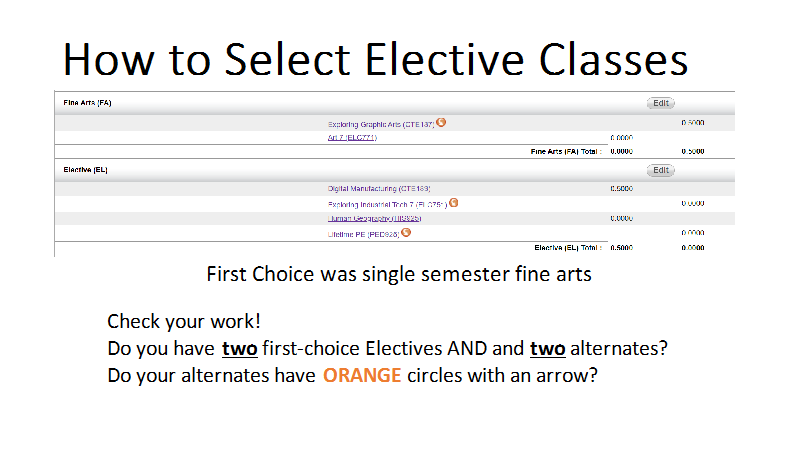
Task: Select the Digital Manufacturing course link
Action: point(379,189)
